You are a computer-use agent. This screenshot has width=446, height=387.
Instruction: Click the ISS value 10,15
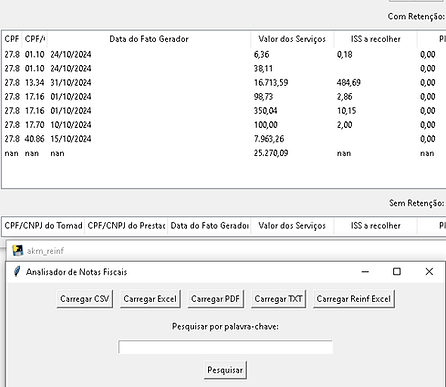pyautogui.click(x=346, y=111)
